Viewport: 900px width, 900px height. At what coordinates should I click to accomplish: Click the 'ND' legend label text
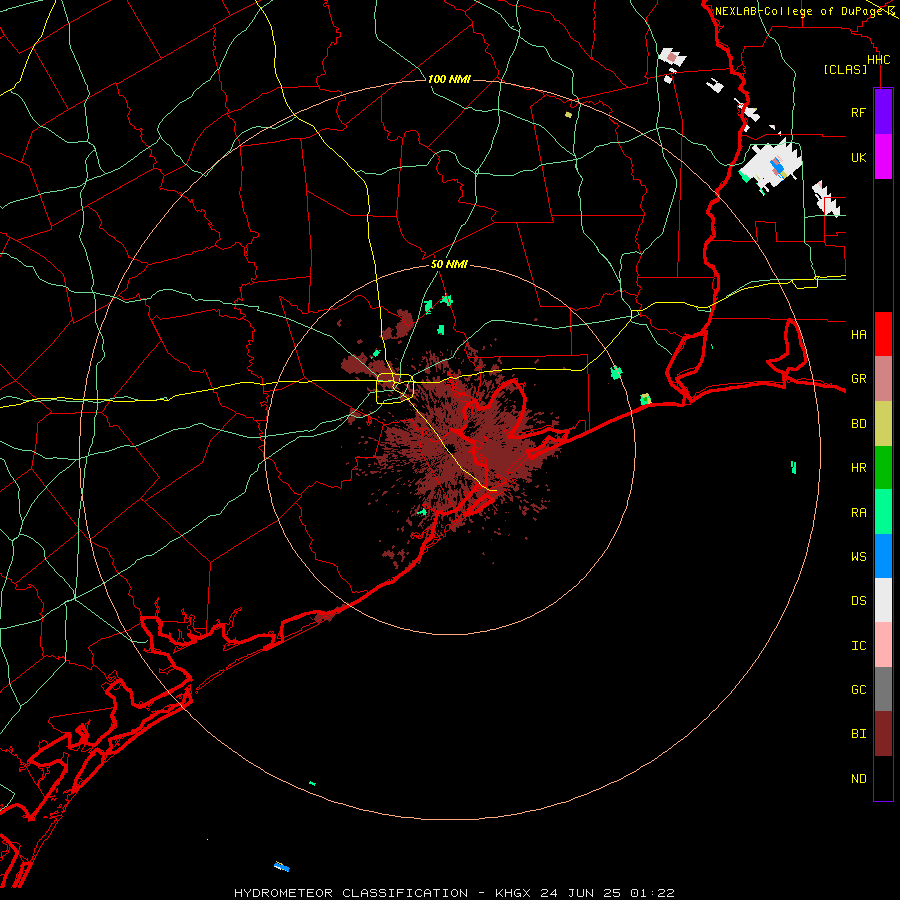(x=858, y=779)
